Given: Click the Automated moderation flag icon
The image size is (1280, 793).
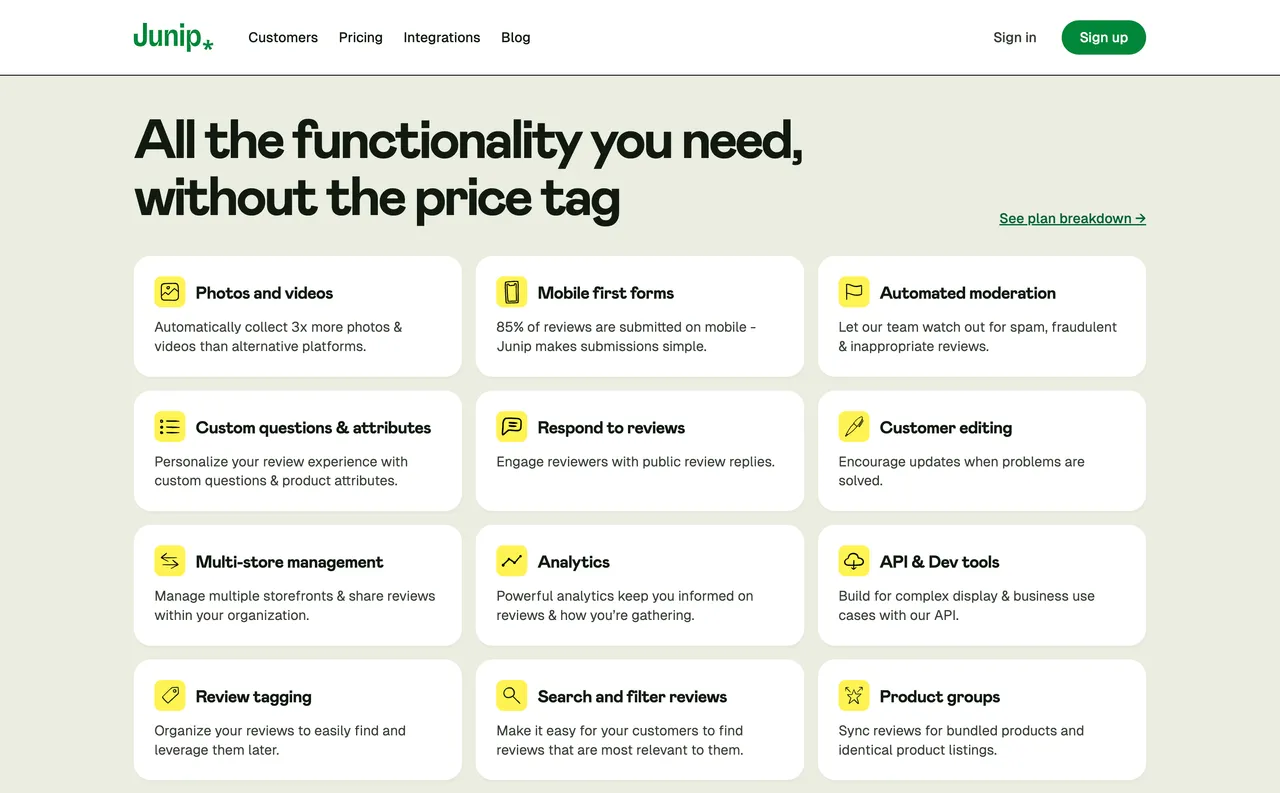Looking at the screenshot, I should tap(854, 292).
